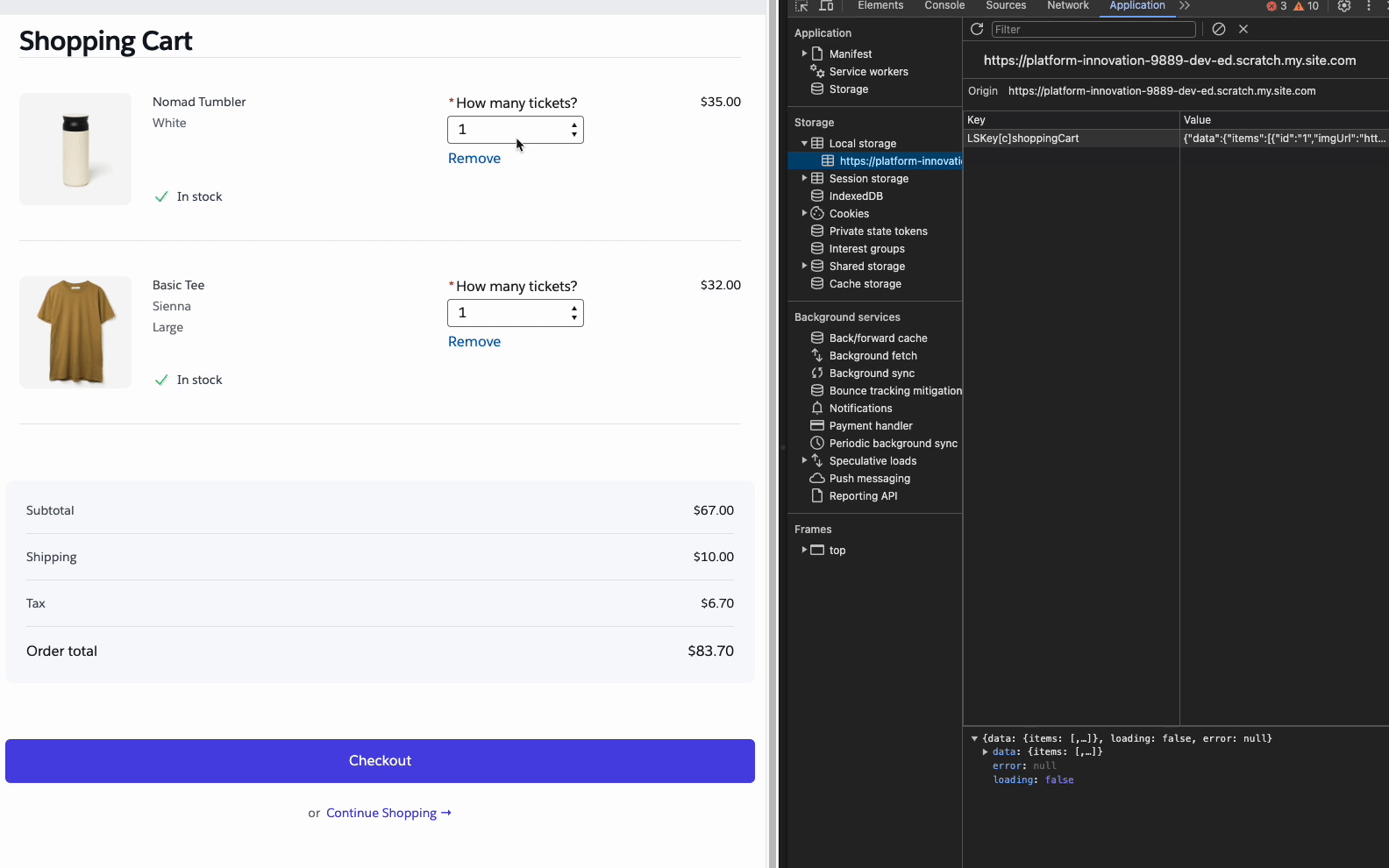1389x868 pixels.
Task: Click the shoppingCart JSON value cell
Action: (1285, 139)
